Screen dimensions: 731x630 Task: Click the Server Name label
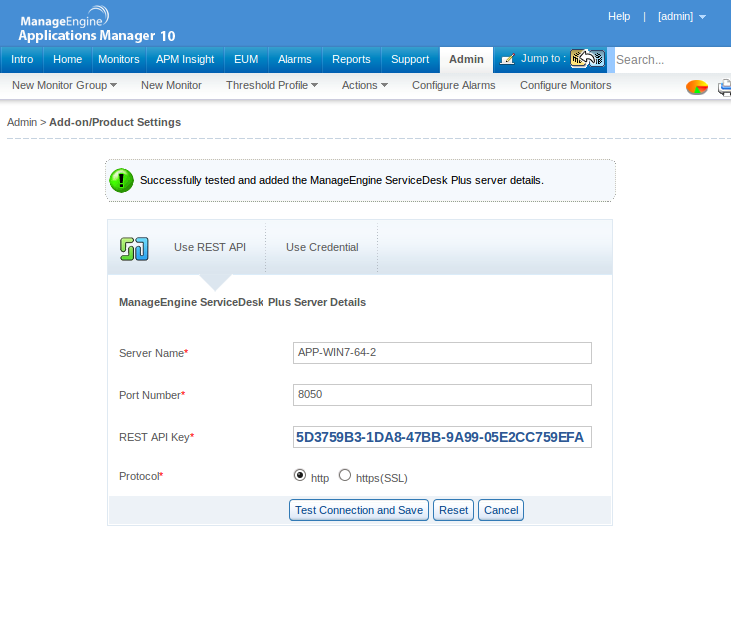coord(153,353)
